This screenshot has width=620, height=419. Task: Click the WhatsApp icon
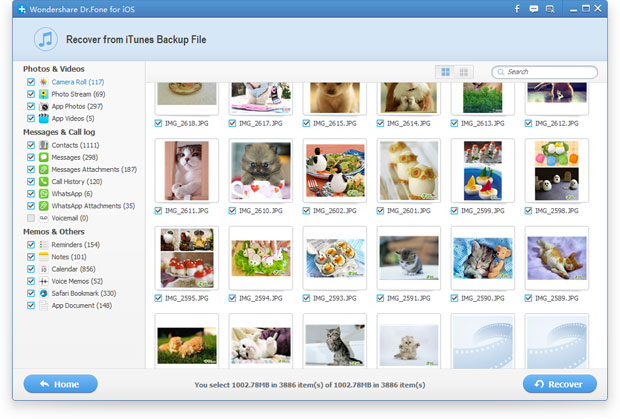click(x=43, y=194)
